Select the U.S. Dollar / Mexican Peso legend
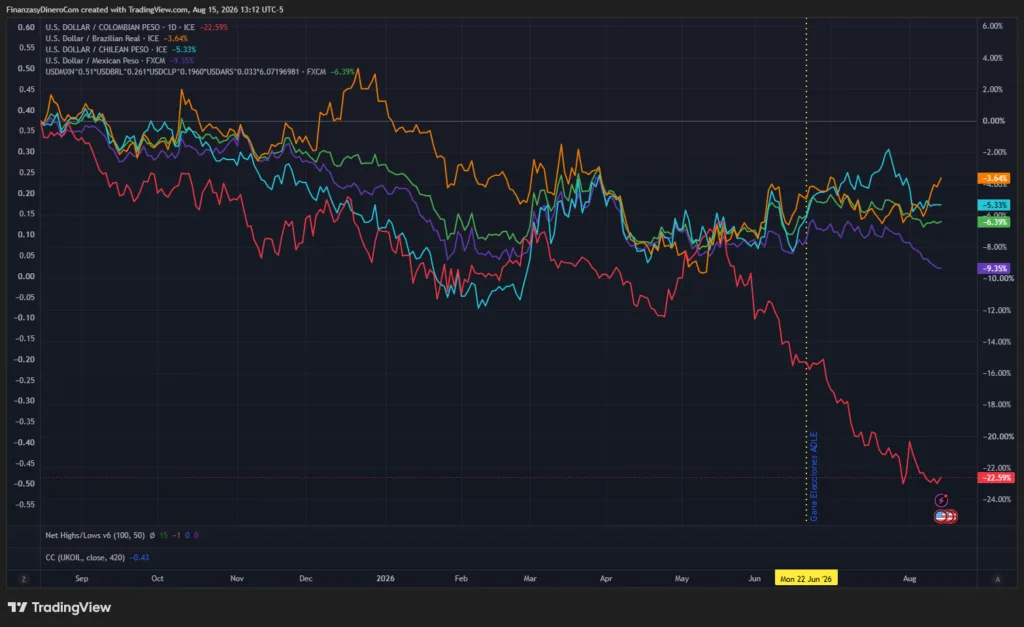The height and width of the screenshot is (627, 1024). [x=105, y=61]
